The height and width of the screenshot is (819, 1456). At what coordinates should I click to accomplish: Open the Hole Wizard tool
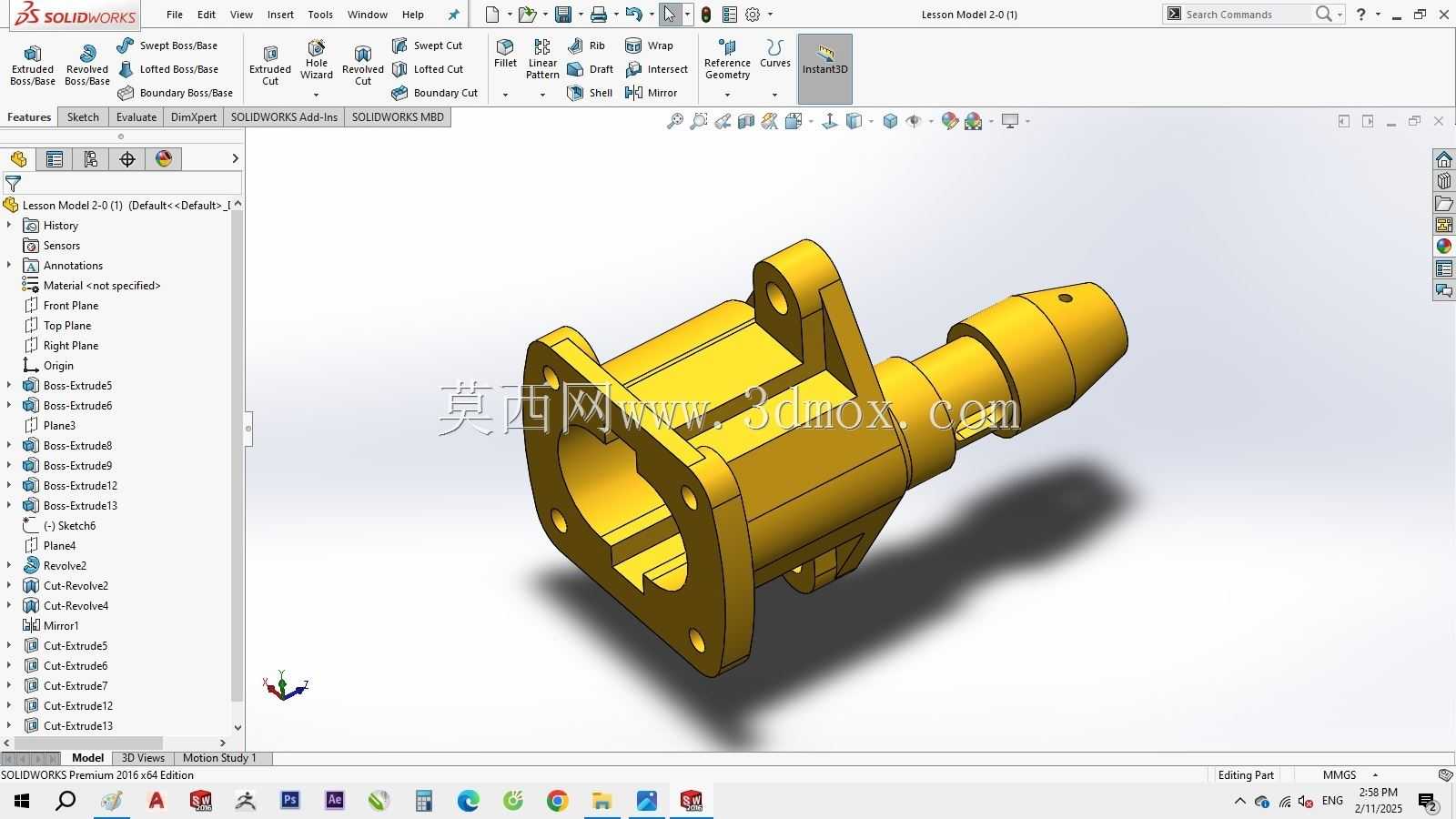[x=317, y=60]
